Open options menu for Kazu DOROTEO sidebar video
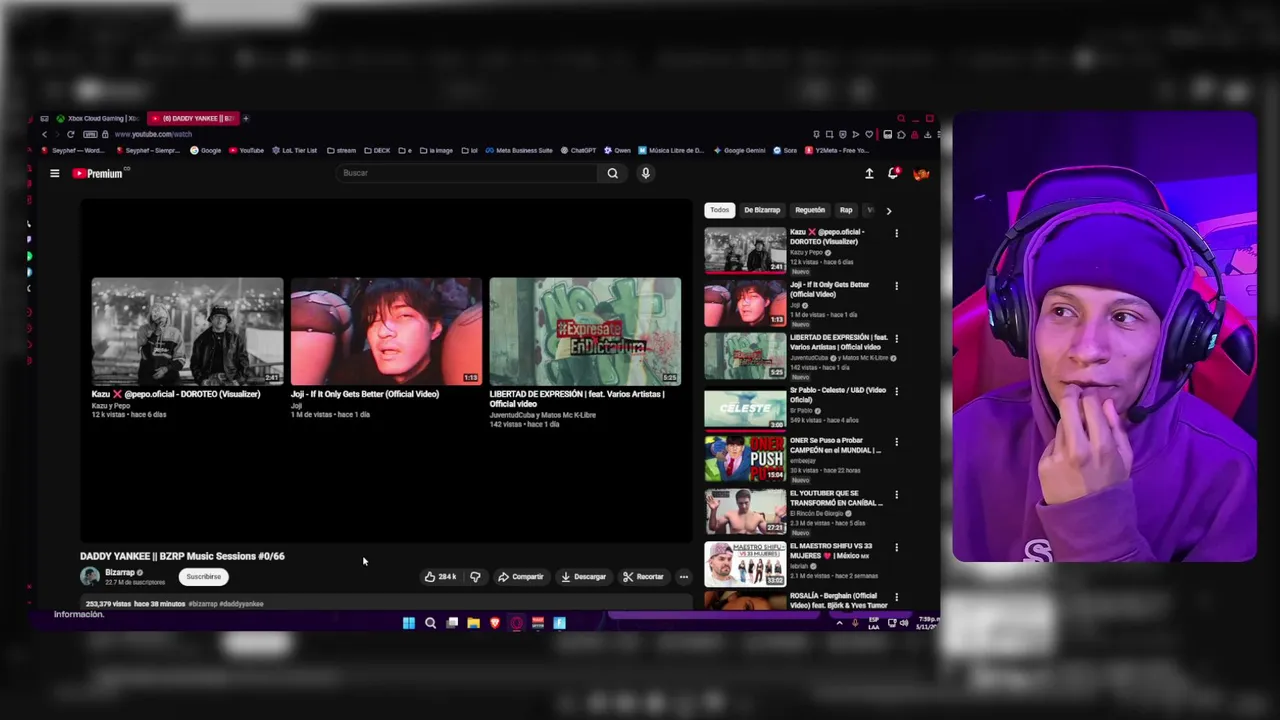This screenshot has height=720, width=1280. 896,233
